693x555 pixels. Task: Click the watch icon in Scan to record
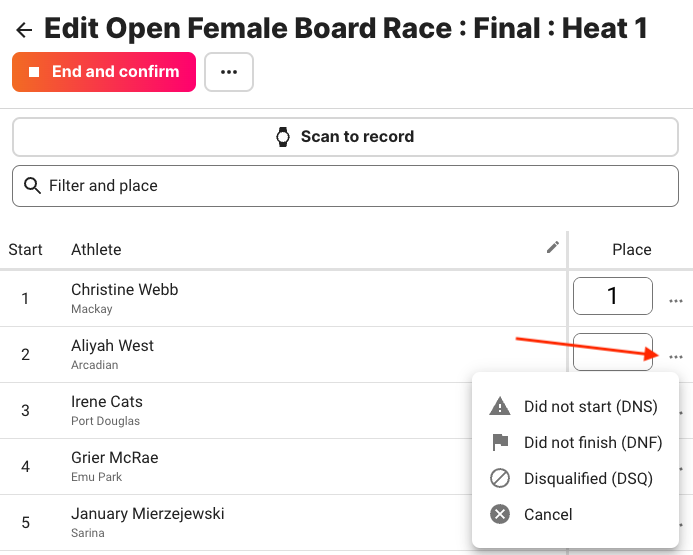tap(283, 137)
